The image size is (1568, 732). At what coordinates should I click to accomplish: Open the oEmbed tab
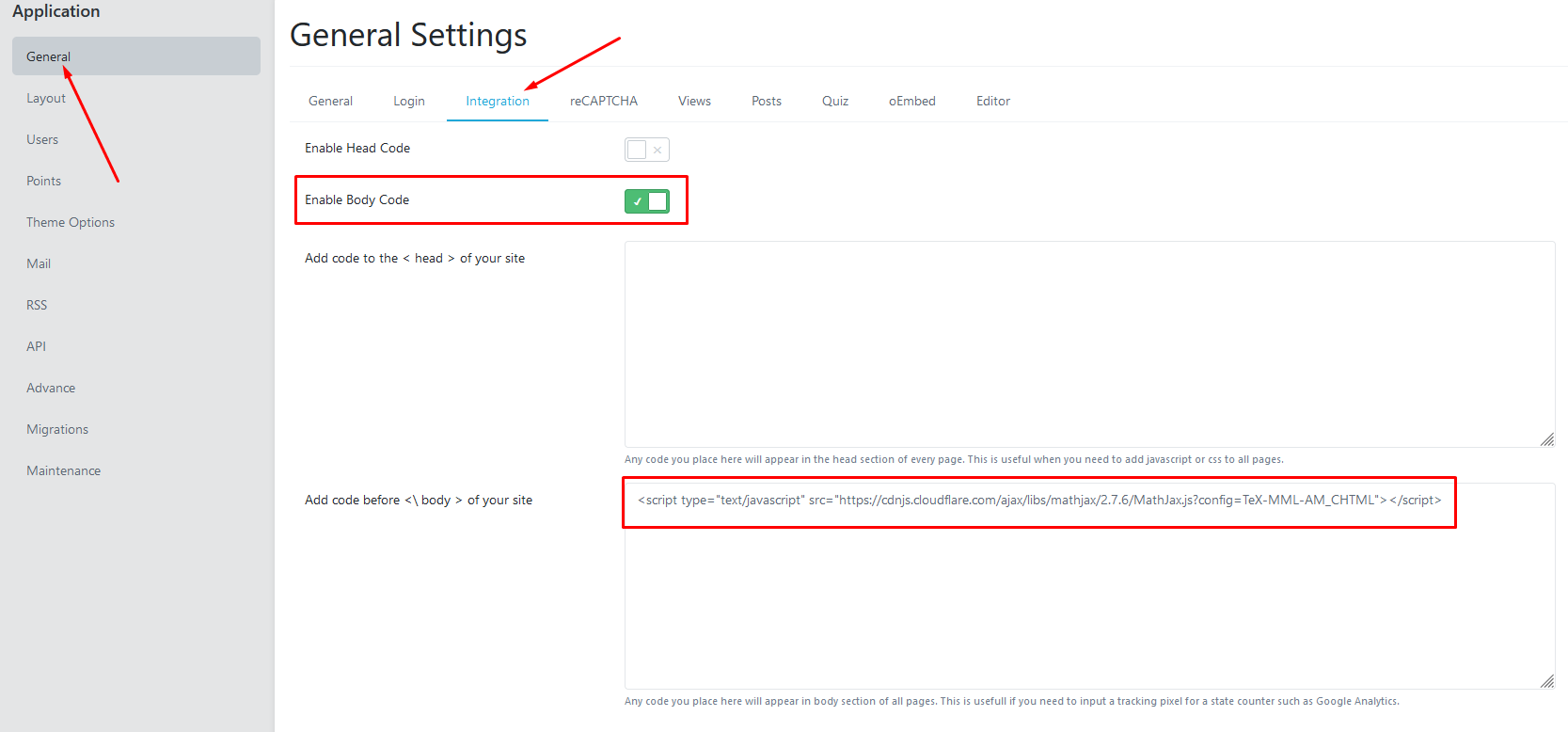click(912, 101)
